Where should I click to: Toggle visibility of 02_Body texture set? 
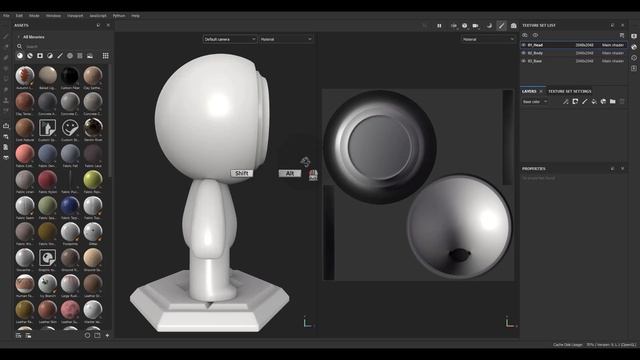pyautogui.click(x=524, y=53)
